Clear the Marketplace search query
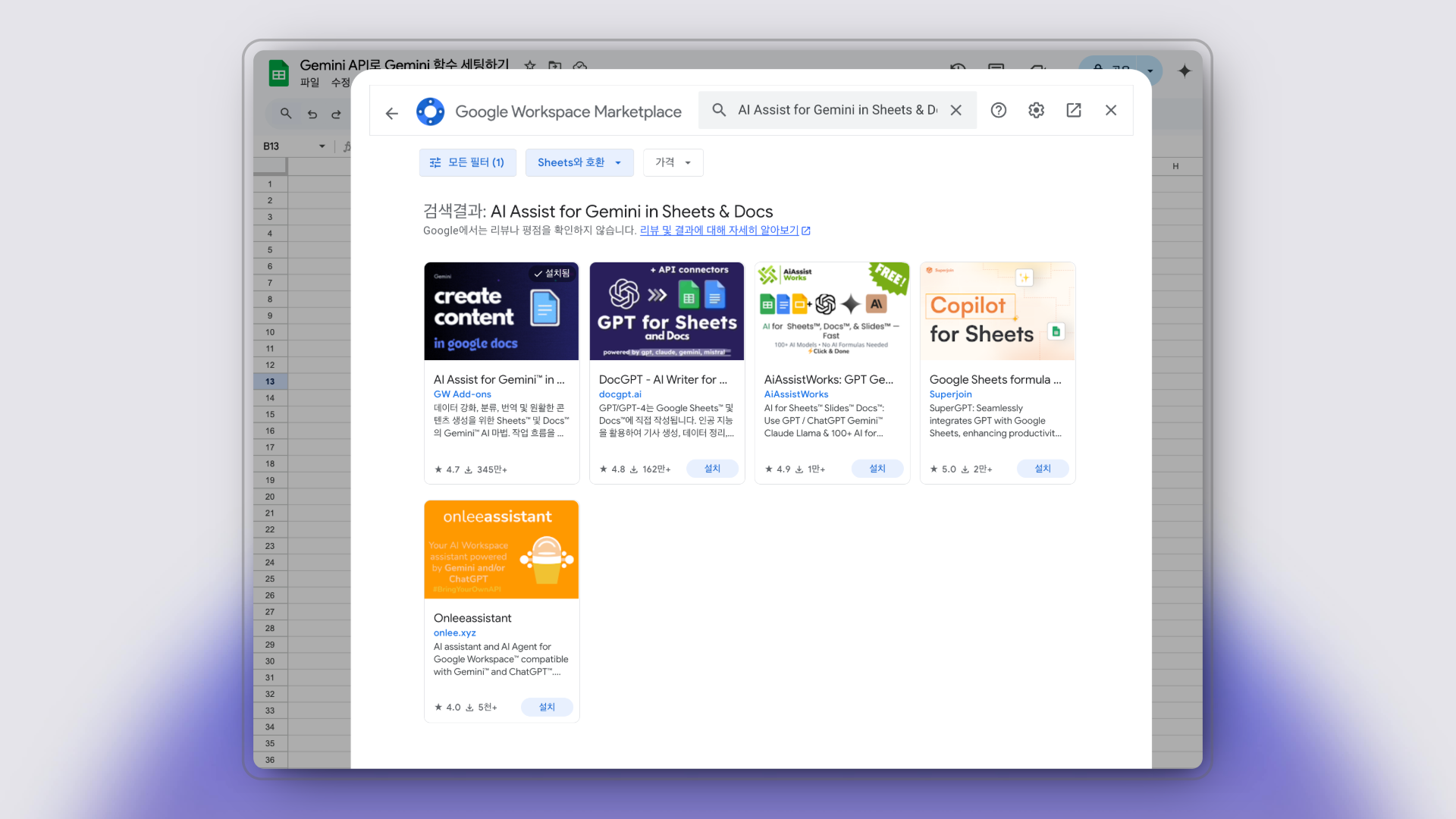This screenshot has width=1456, height=819. point(955,110)
